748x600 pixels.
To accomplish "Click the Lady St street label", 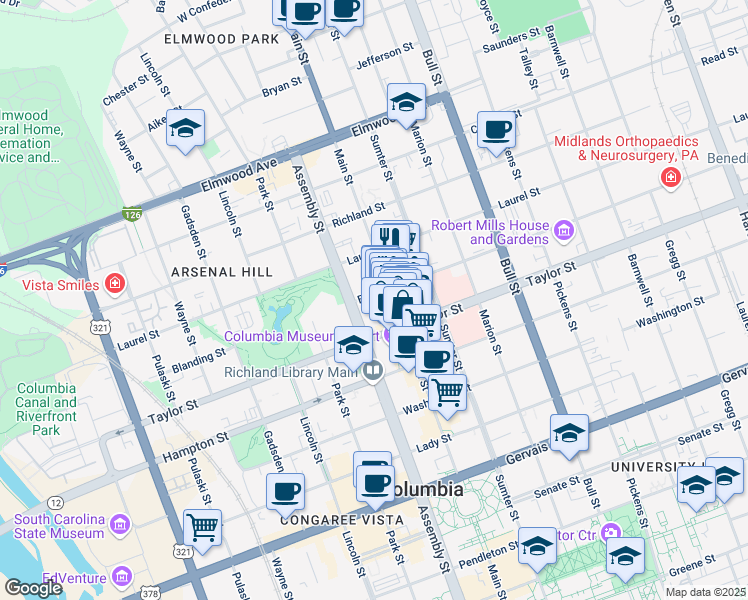I will (434, 443).
